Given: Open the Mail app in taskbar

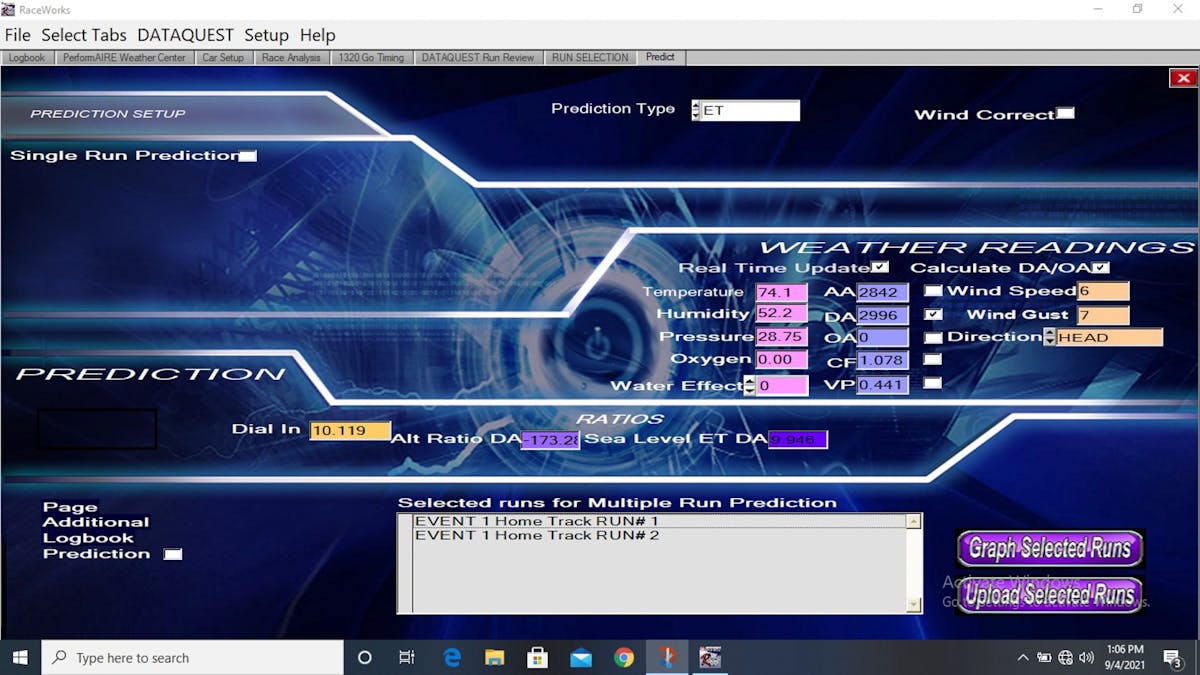Looking at the screenshot, I should click(x=580, y=657).
